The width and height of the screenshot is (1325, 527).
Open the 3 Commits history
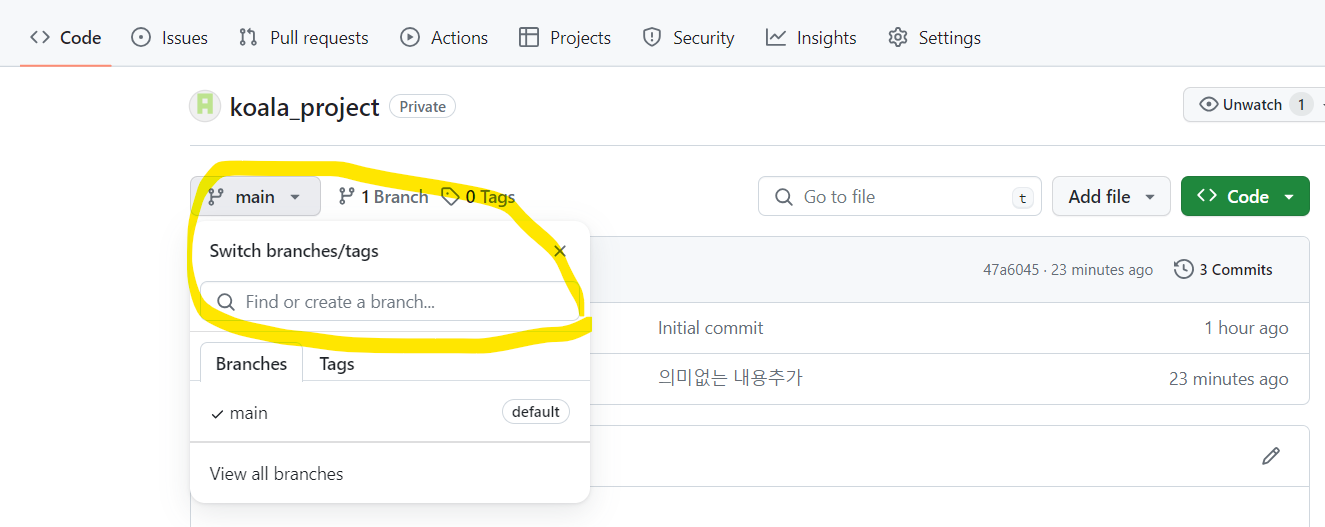pyautogui.click(x=1223, y=270)
